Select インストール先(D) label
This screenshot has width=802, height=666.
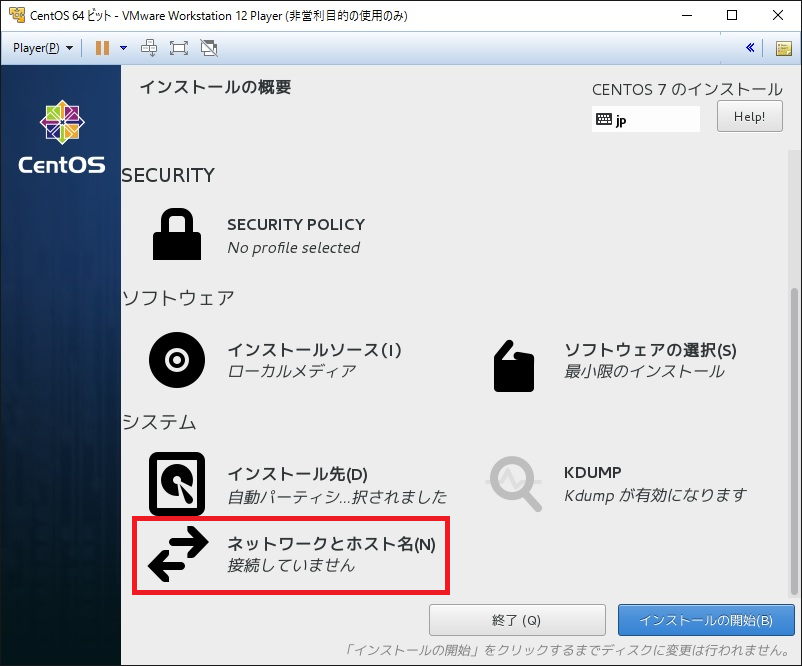pos(298,474)
